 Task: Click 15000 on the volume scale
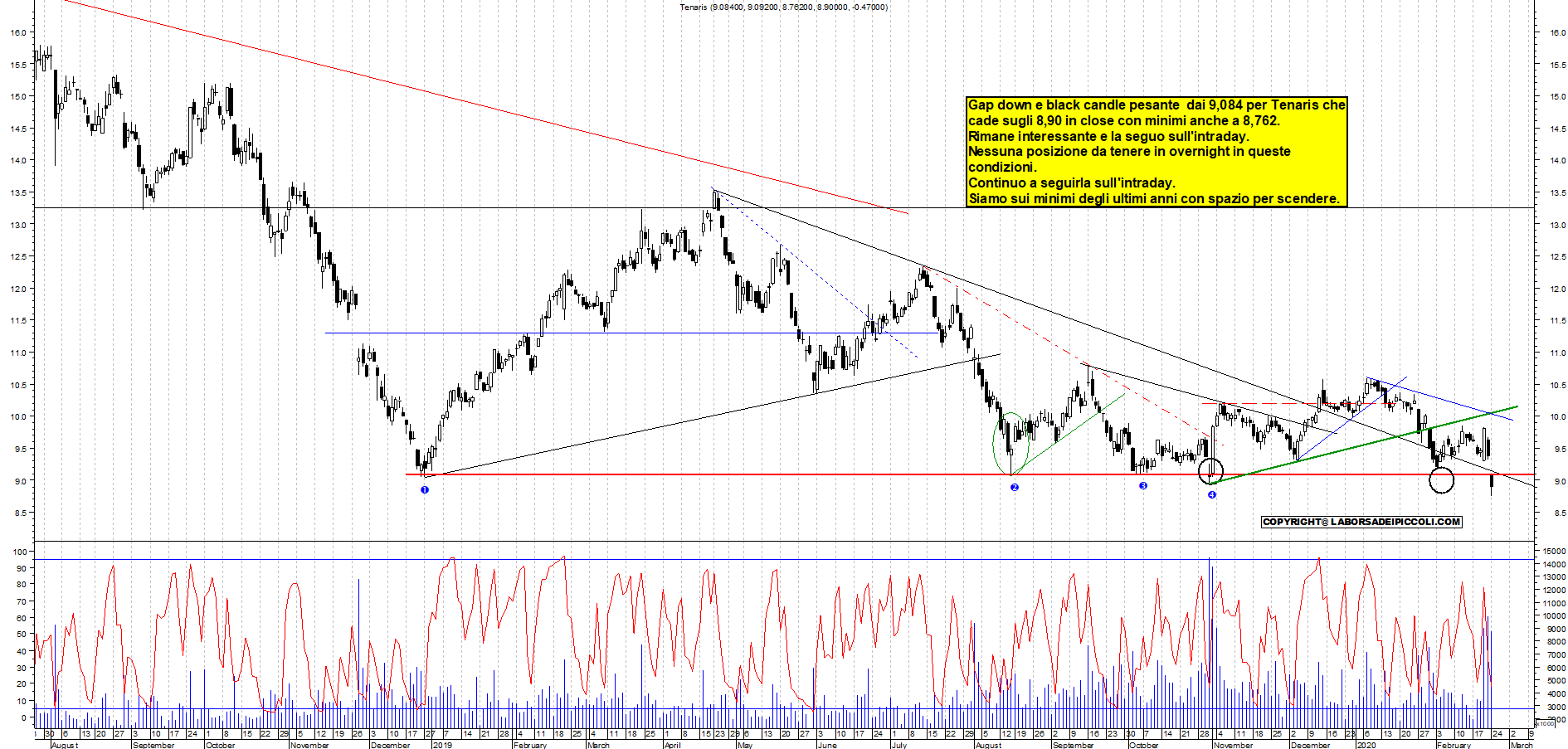(1554, 551)
